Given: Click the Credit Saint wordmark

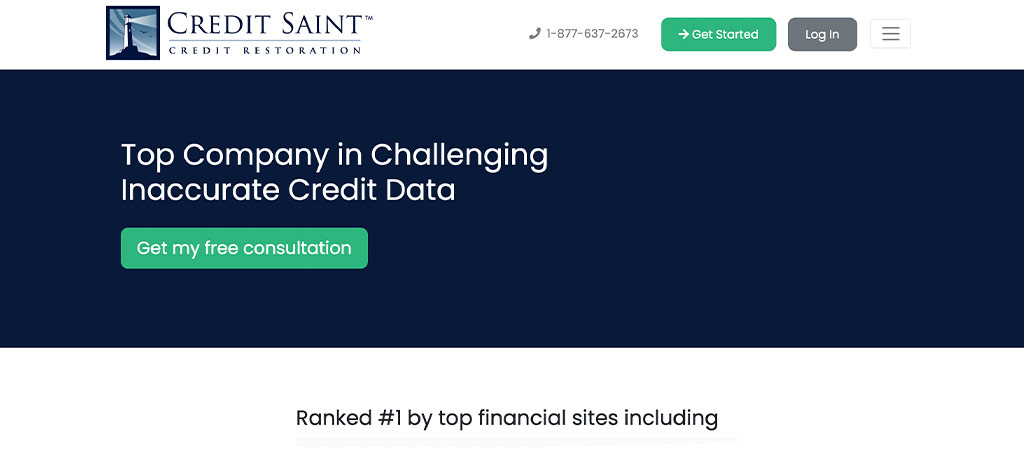Looking at the screenshot, I should (x=265, y=24).
